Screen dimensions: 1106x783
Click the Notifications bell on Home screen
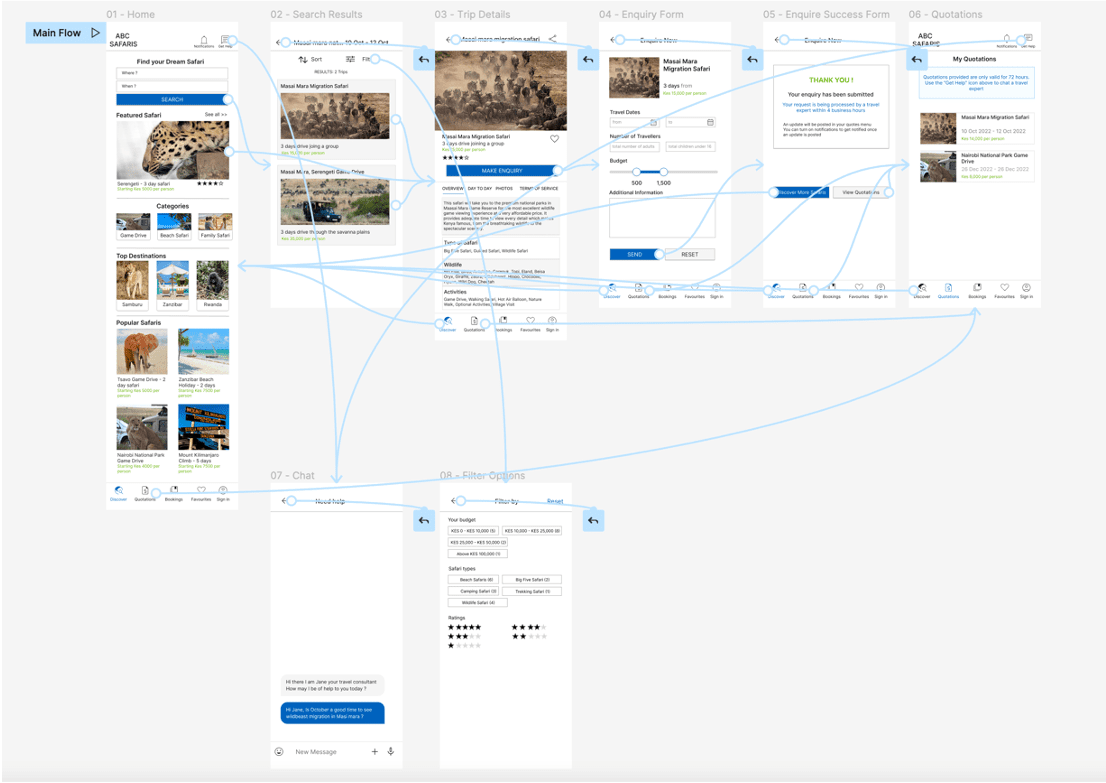tap(204, 40)
